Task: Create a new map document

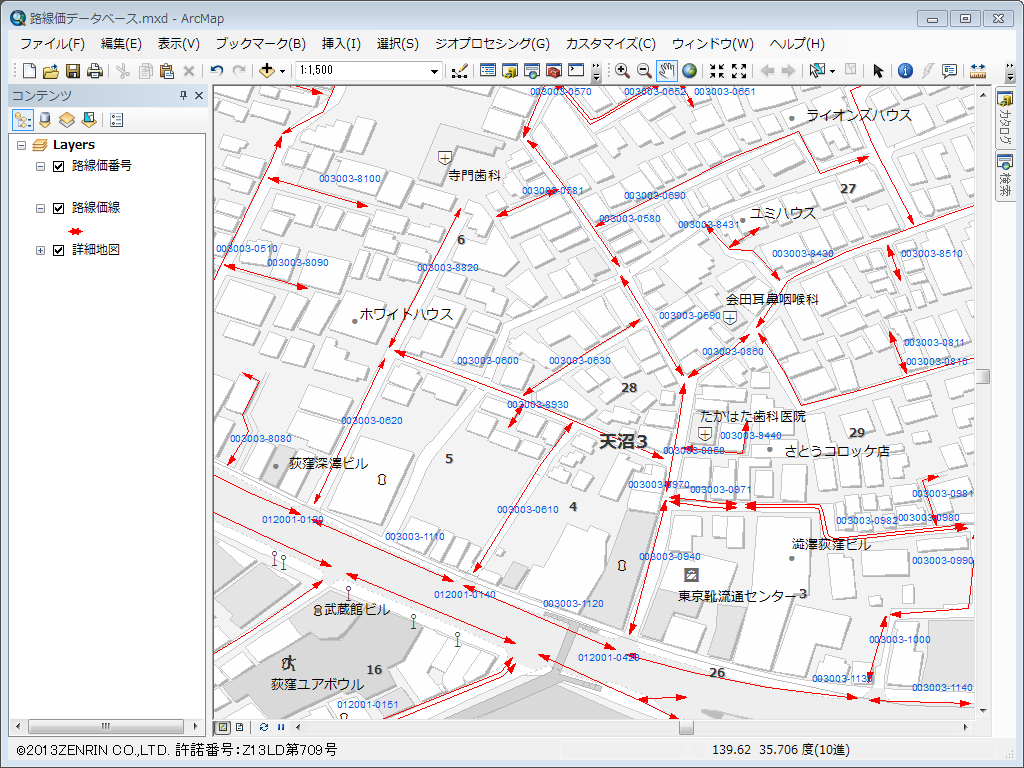Action: pos(29,71)
